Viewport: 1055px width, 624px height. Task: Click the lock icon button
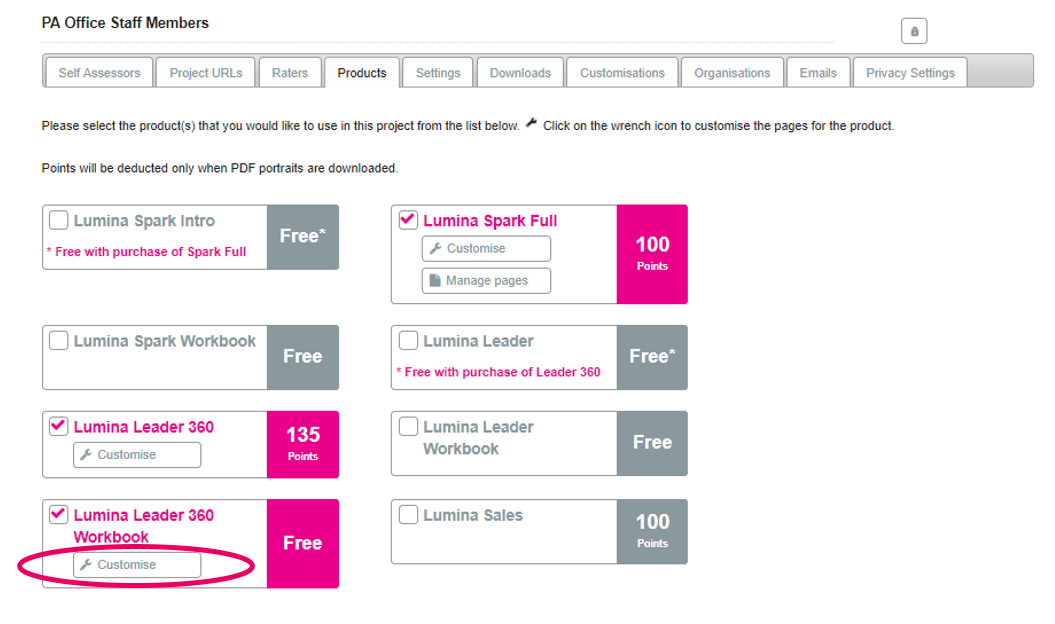pyautogui.click(x=914, y=31)
